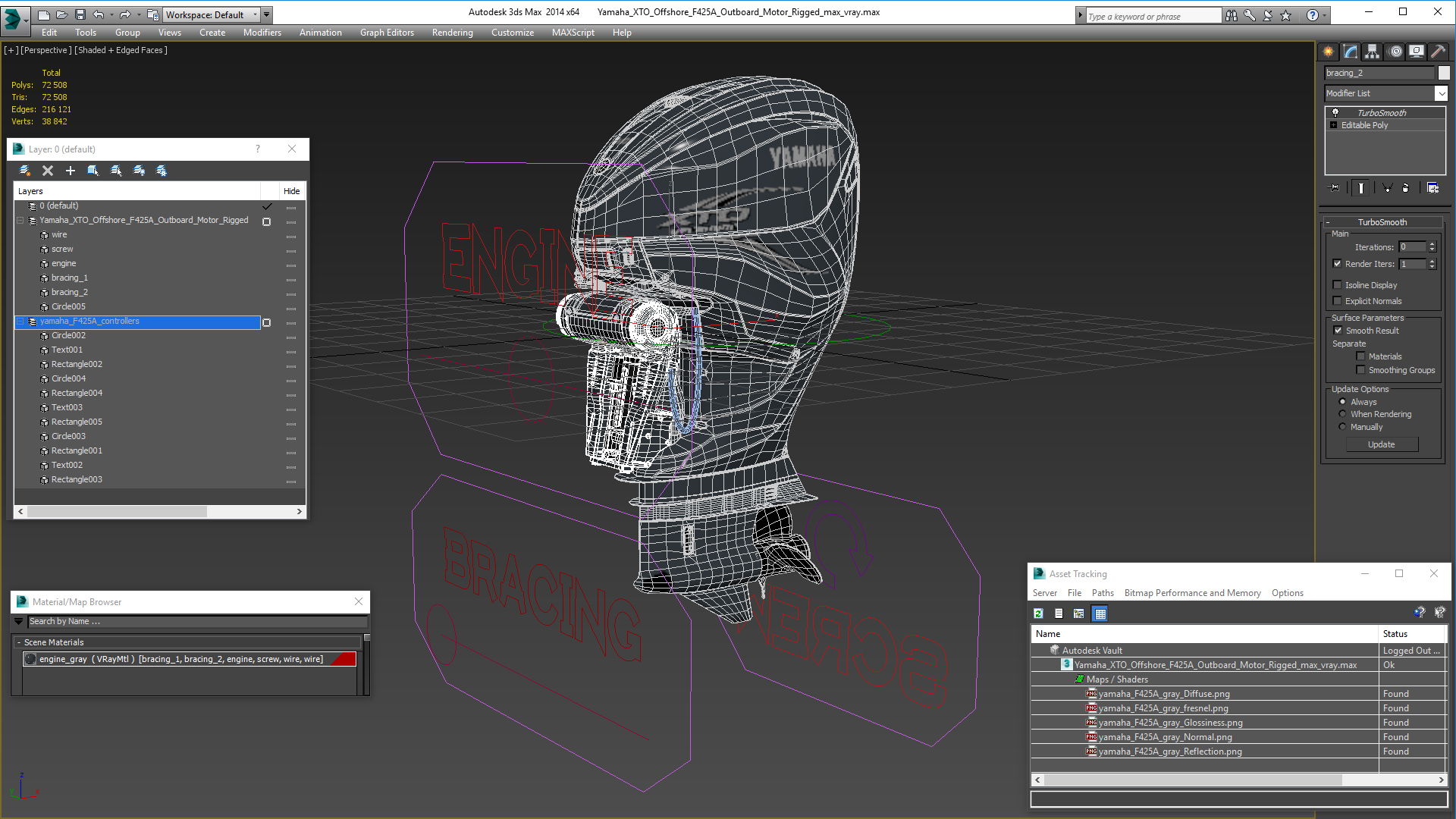Open Paths menu in Asset Tracking
This screenshot has width=1456, height=819.
[x=1103, y=593]
